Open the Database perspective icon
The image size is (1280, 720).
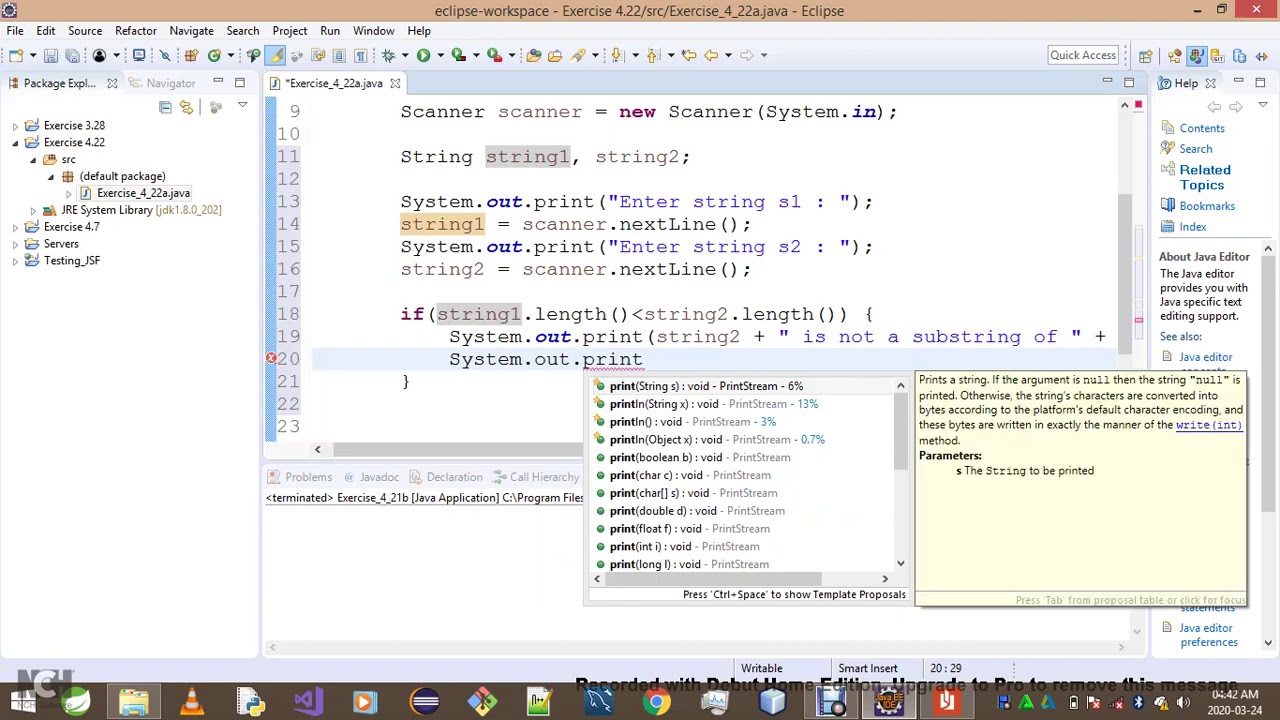[1239, 56]
